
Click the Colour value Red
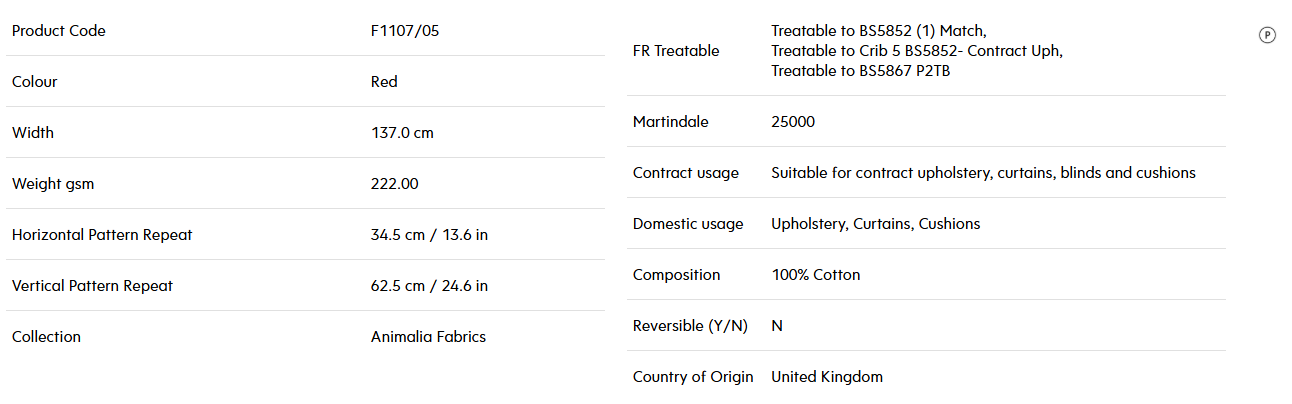[x=384, y=82]
